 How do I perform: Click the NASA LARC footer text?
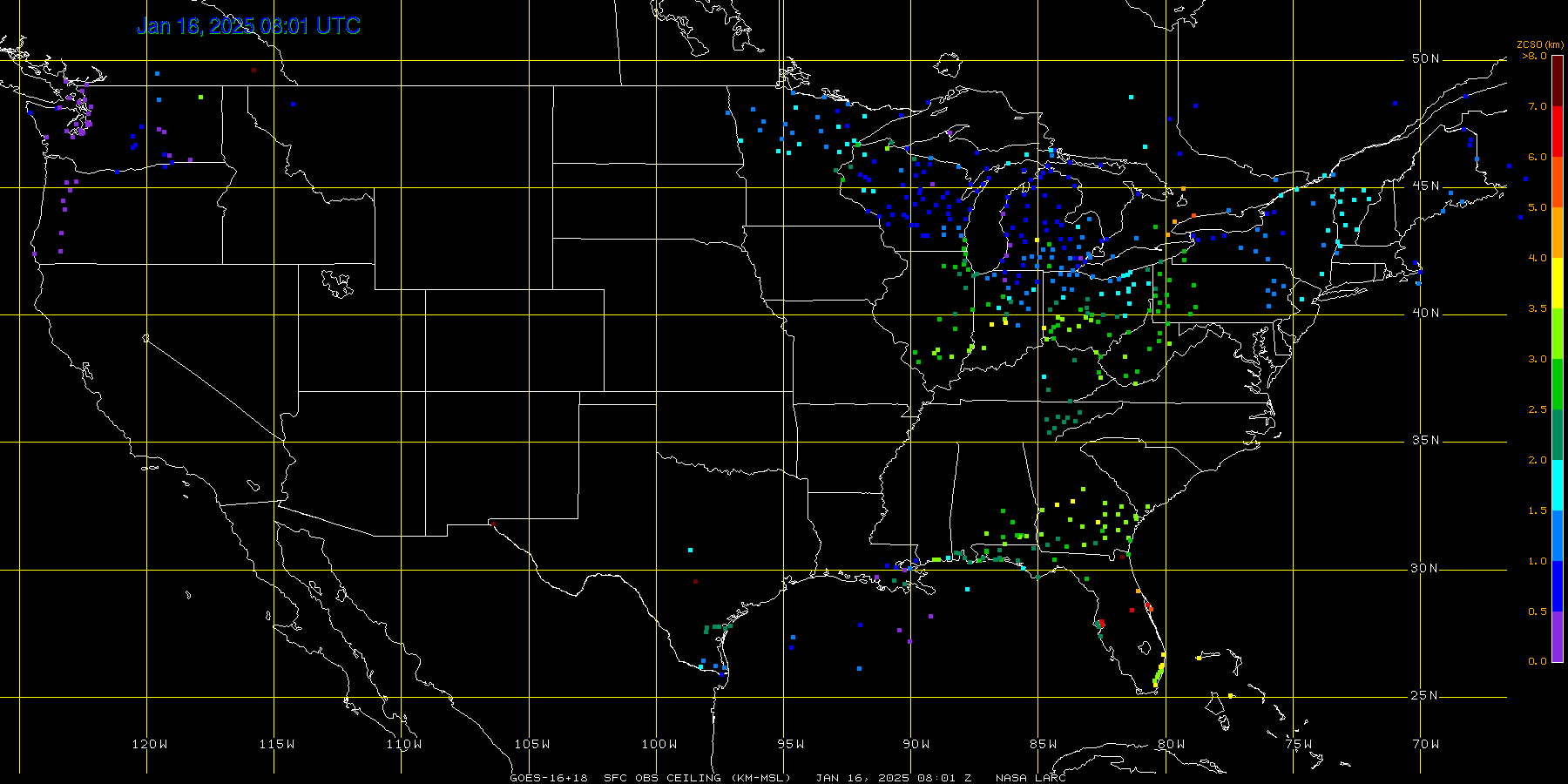click(1031, 778)
